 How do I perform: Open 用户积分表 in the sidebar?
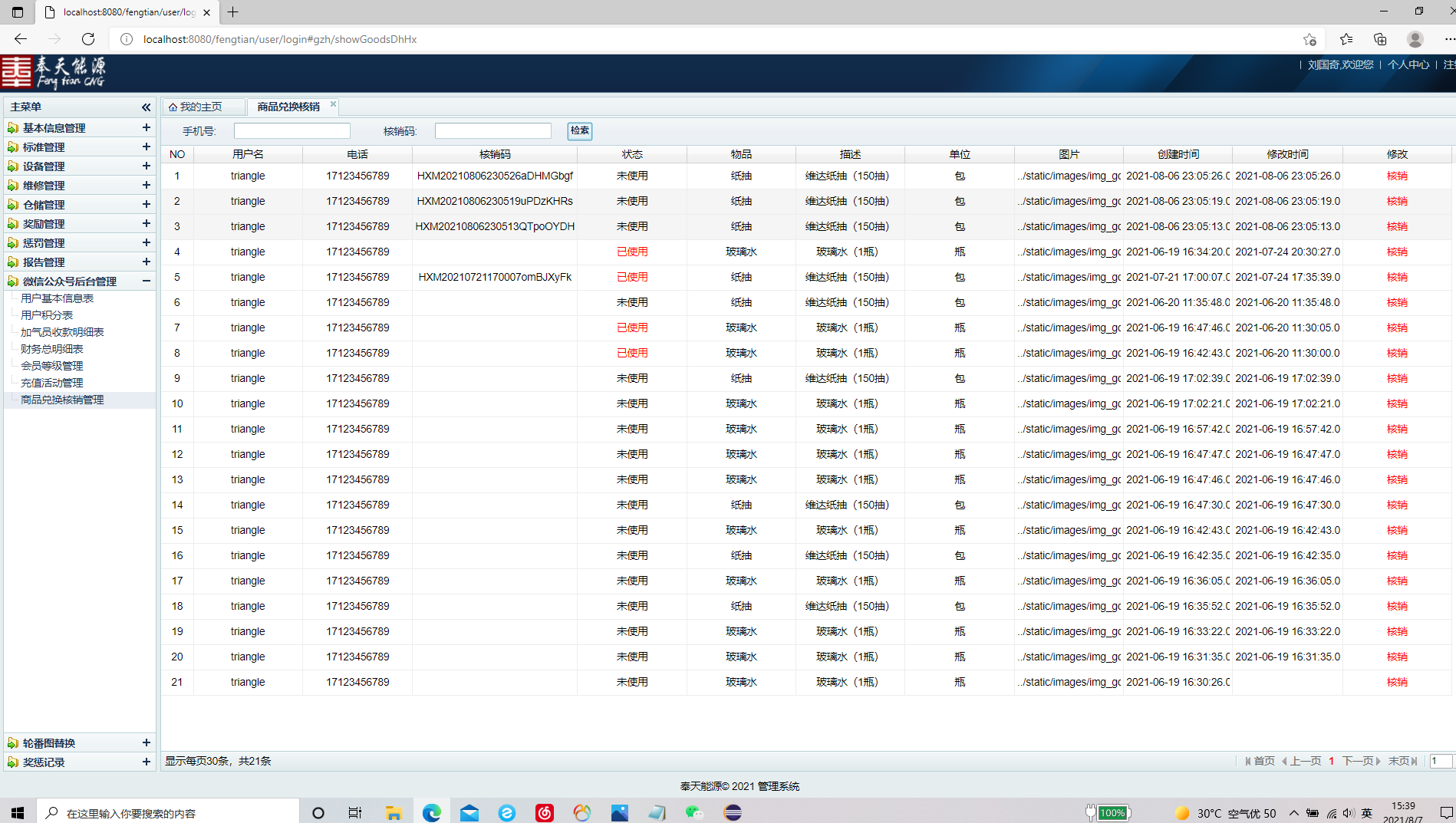[47, 315]
